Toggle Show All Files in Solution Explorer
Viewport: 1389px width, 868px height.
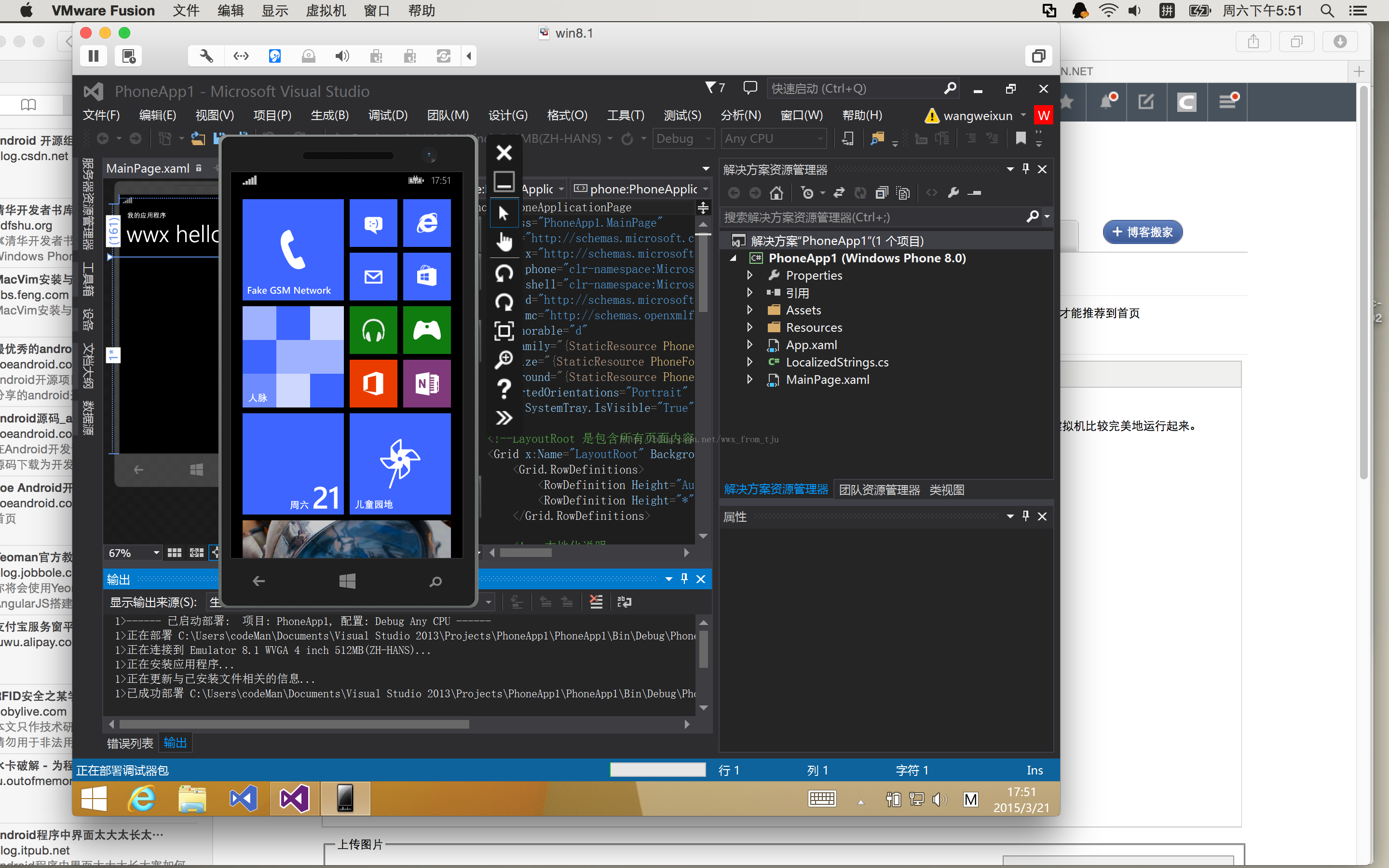[x=903, y=193]
